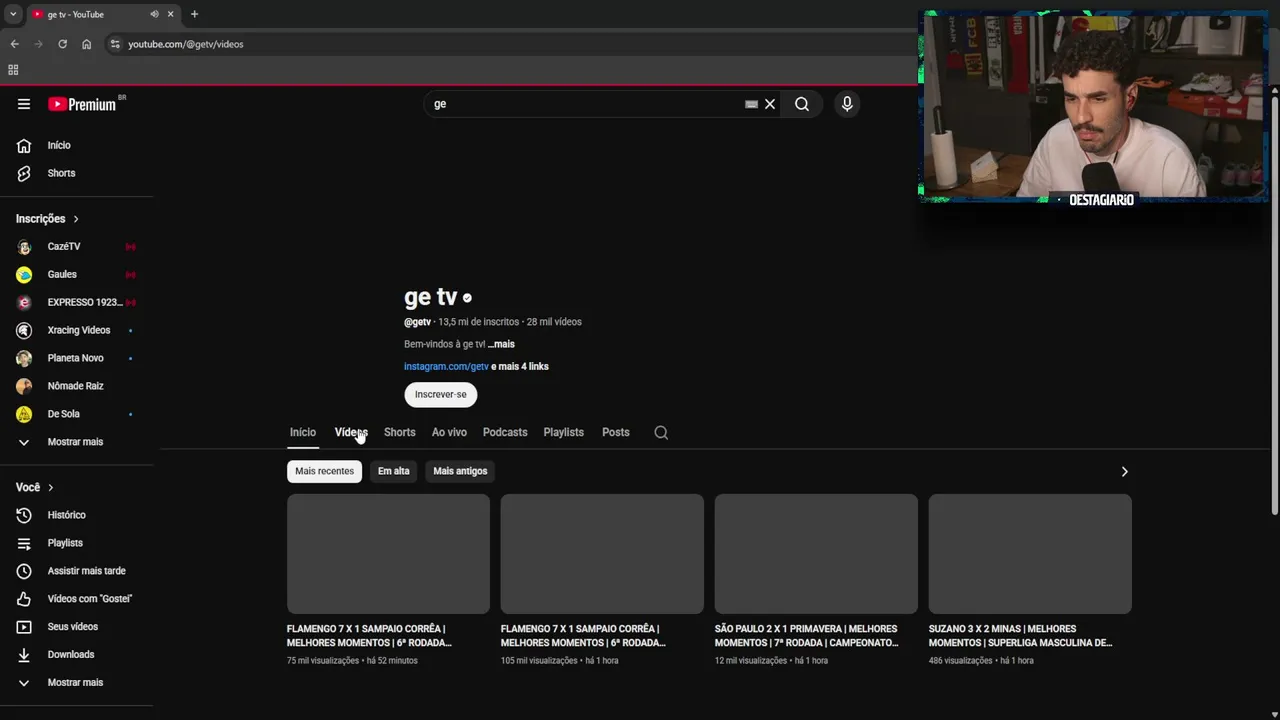
Task: Open e mais 4 links
Action: 520,367
